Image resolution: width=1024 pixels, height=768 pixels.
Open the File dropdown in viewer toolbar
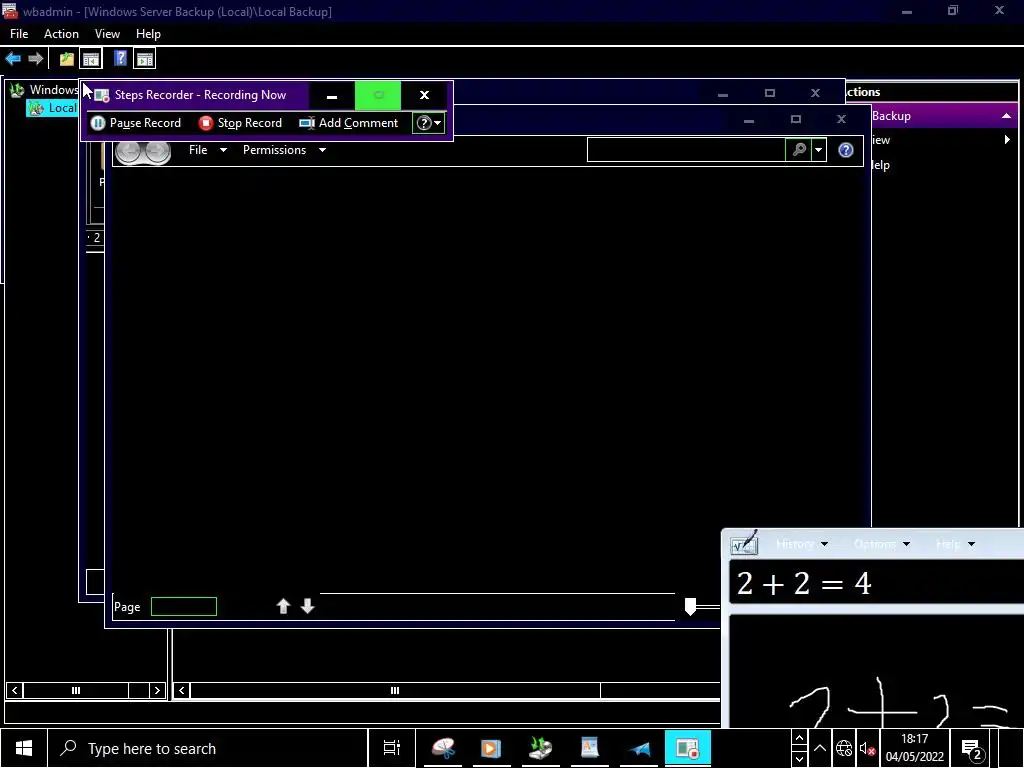pos(208,150)
